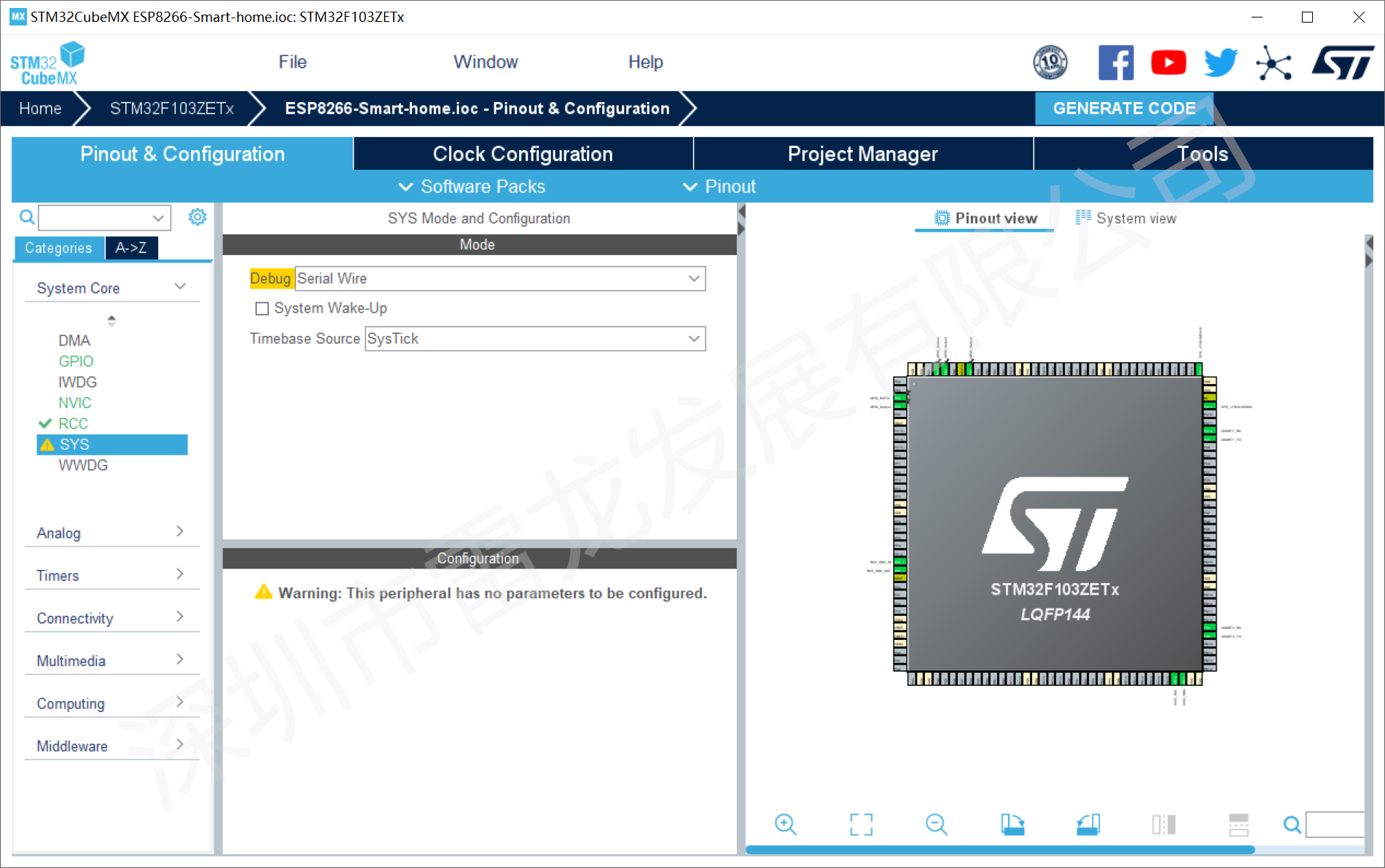Select Pinout & Configuration tab

coord(182,154)
